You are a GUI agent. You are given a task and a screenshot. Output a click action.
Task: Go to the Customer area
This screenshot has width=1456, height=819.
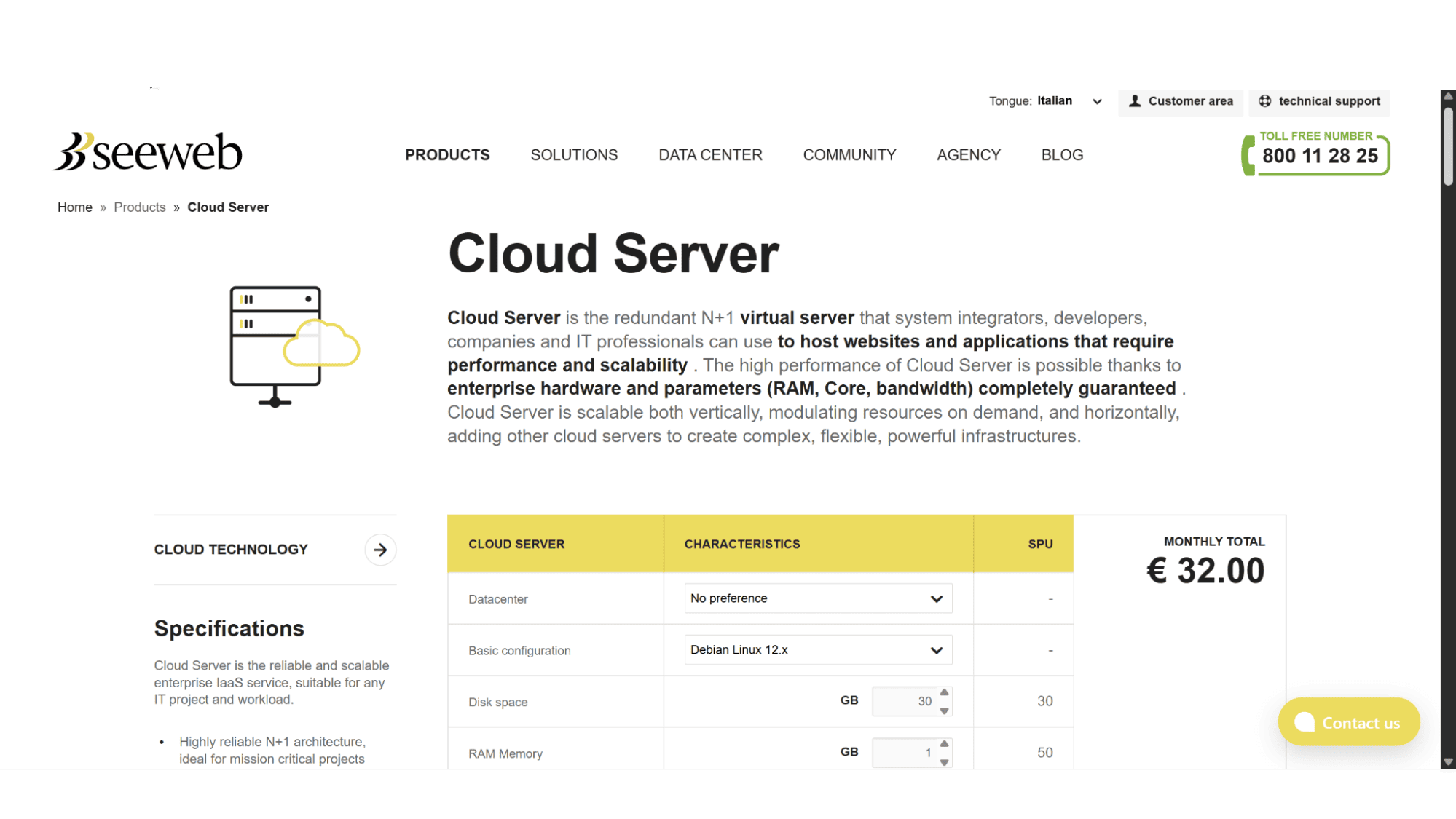coord(1181,101)
